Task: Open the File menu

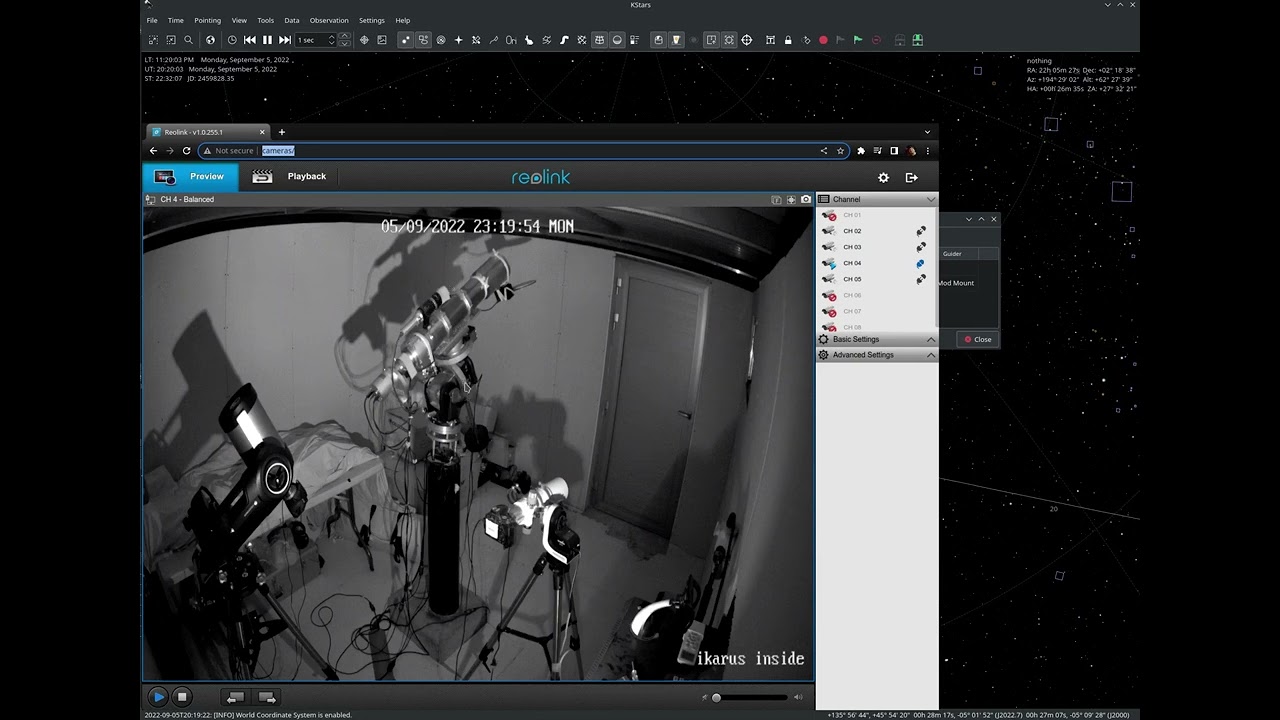Action: (152, 20)
